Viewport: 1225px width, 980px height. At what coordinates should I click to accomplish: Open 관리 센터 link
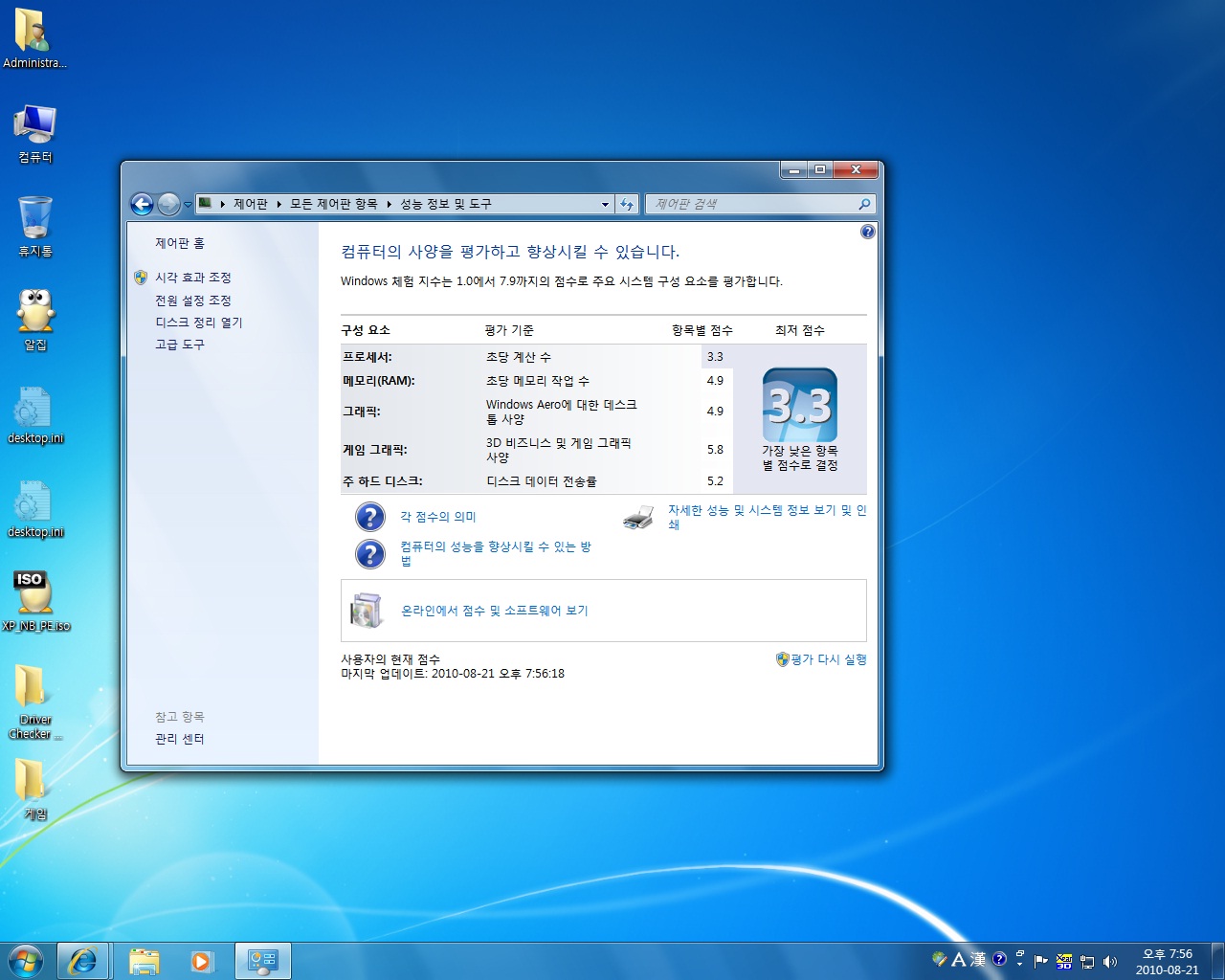click(180, 739)
